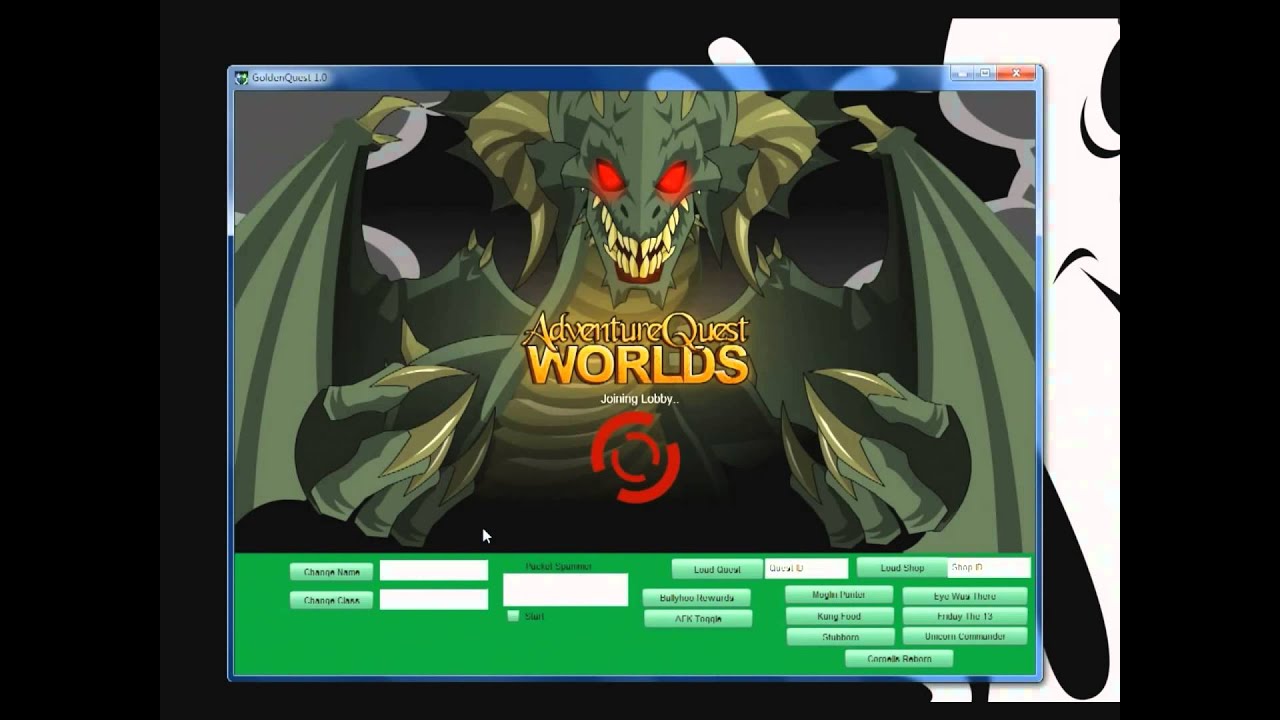1280x720 pixels.
Task: Click the AFK Toggle button
Action: click(697, 619)
